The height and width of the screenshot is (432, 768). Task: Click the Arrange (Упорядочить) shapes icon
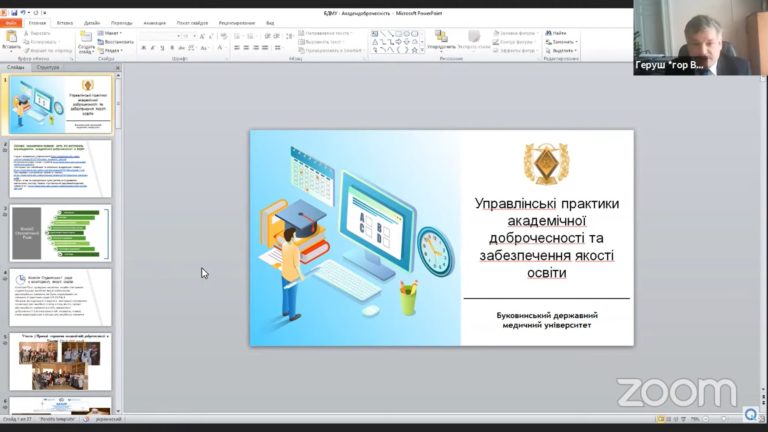tap(441, 37)
